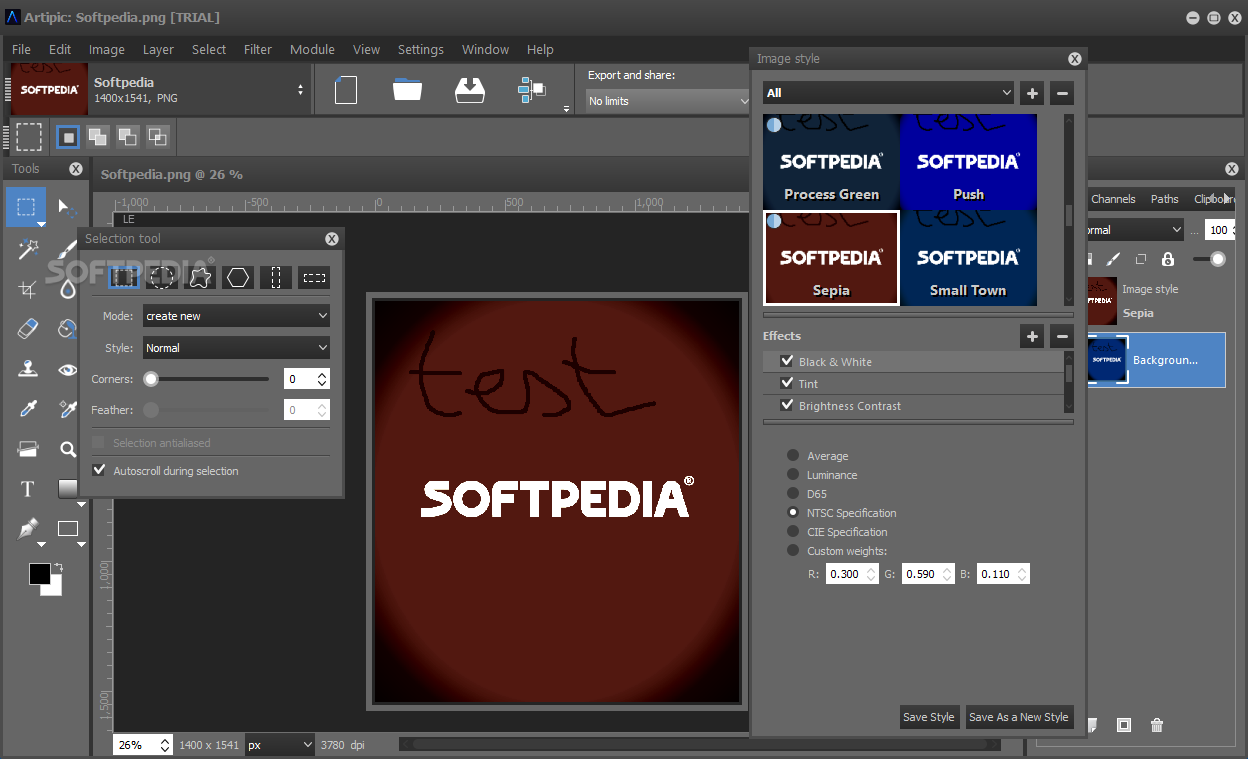The width and height of the screenshot is (1248, 759).
Task: Open the Layer menu
Action: point(158,49)
